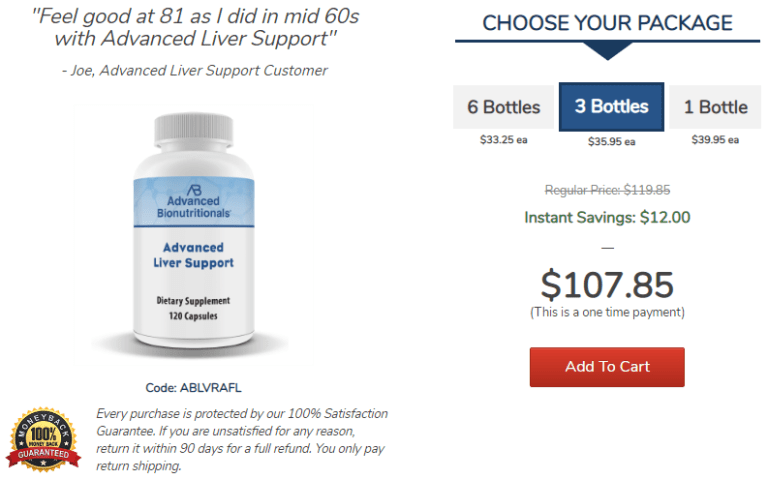Click the Advanced Bionutritionals logo on bottle
Viewport: 768px width, 479px height.
[x=193, y=201]
